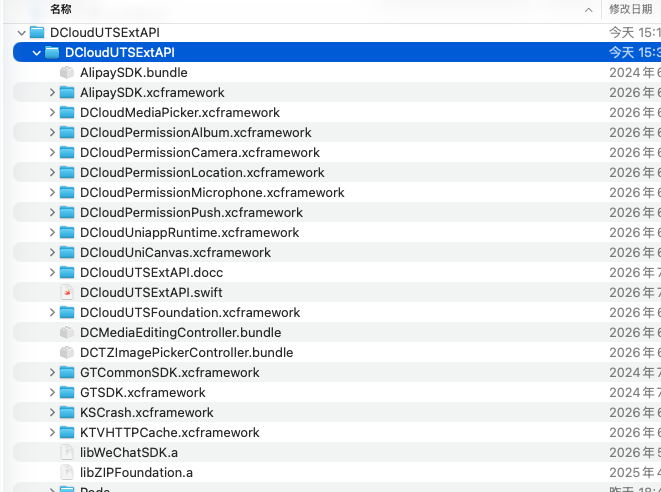661x492 pixels.
Task: Click the DCloudPermissionAlbum.xcframework folder icon
Action: pos(67,132)
